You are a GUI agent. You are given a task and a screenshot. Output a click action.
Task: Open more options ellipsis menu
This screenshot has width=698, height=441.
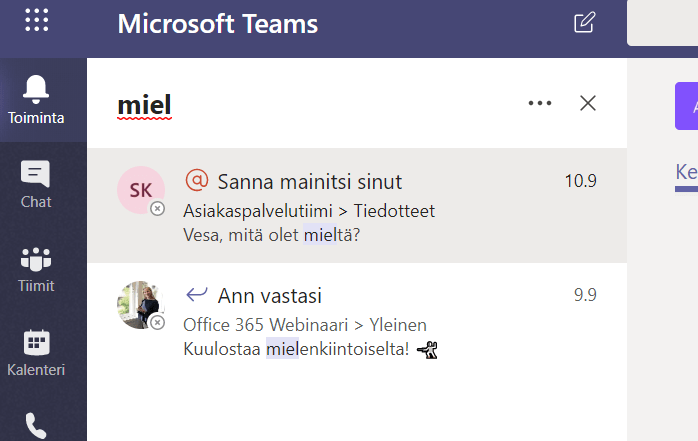point(540,103)
